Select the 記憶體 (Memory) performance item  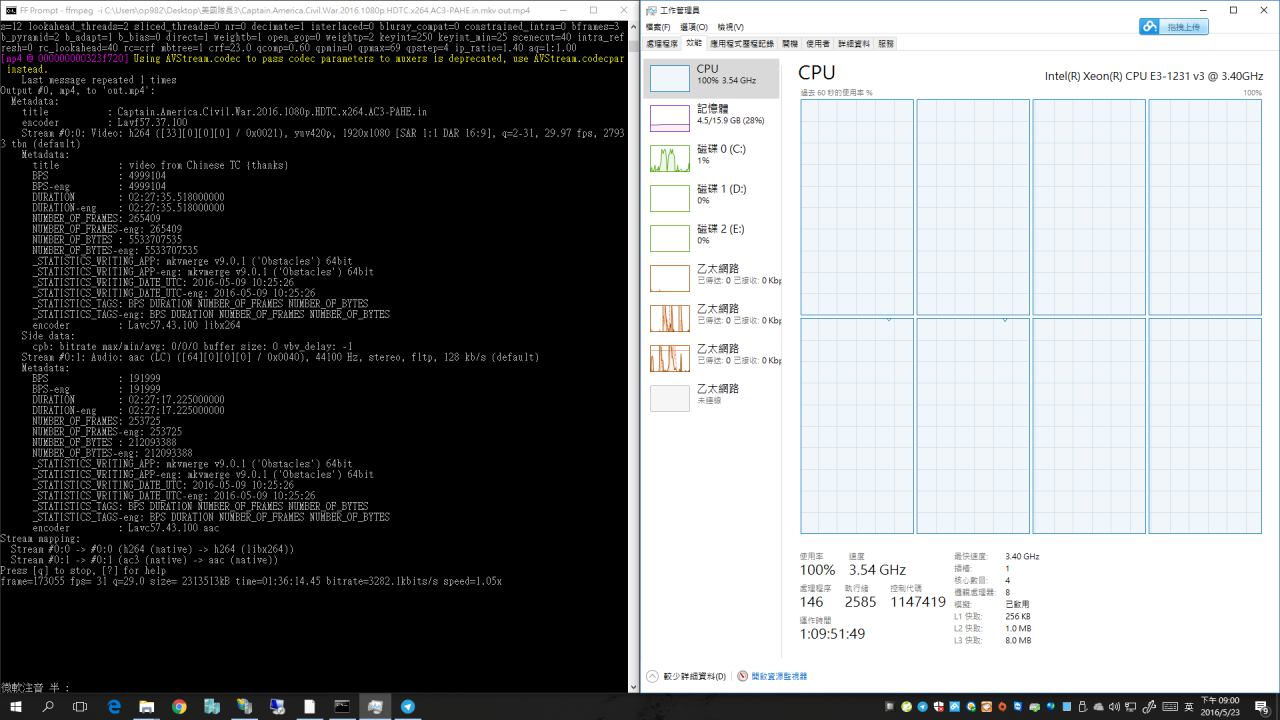tap(712, 115)
